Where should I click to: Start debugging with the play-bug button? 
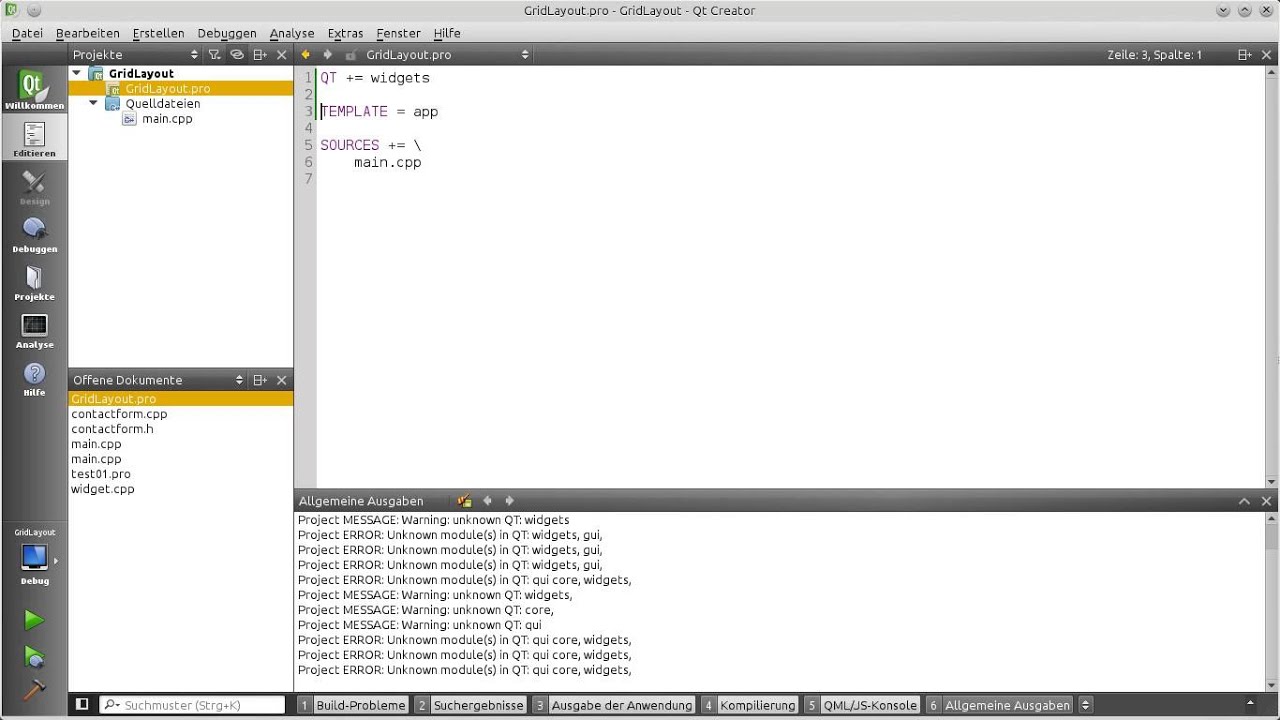pyautogui.click(x=34, y=657)
